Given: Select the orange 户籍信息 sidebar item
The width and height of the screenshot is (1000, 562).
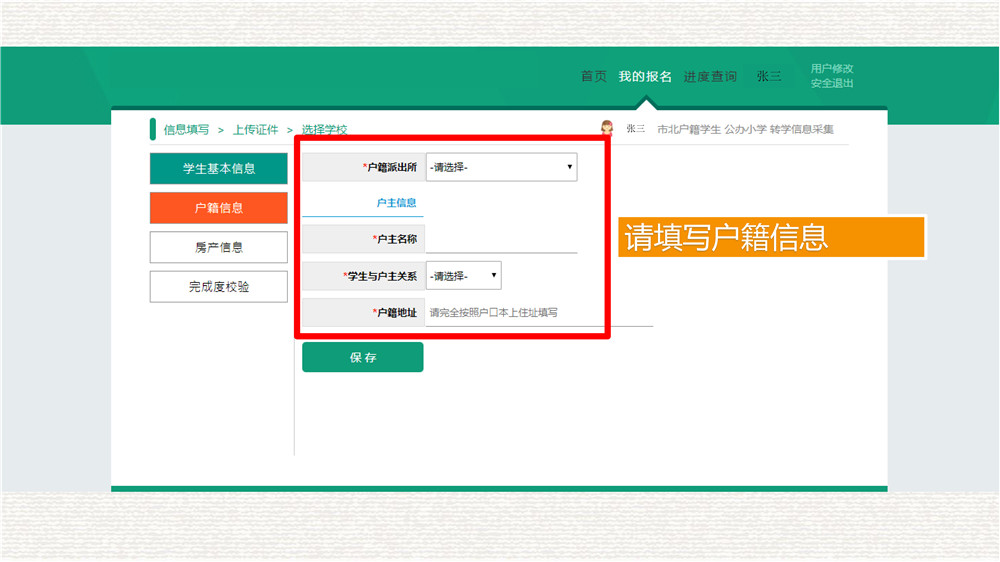Looking at the screenshot, I should [219, 208].
